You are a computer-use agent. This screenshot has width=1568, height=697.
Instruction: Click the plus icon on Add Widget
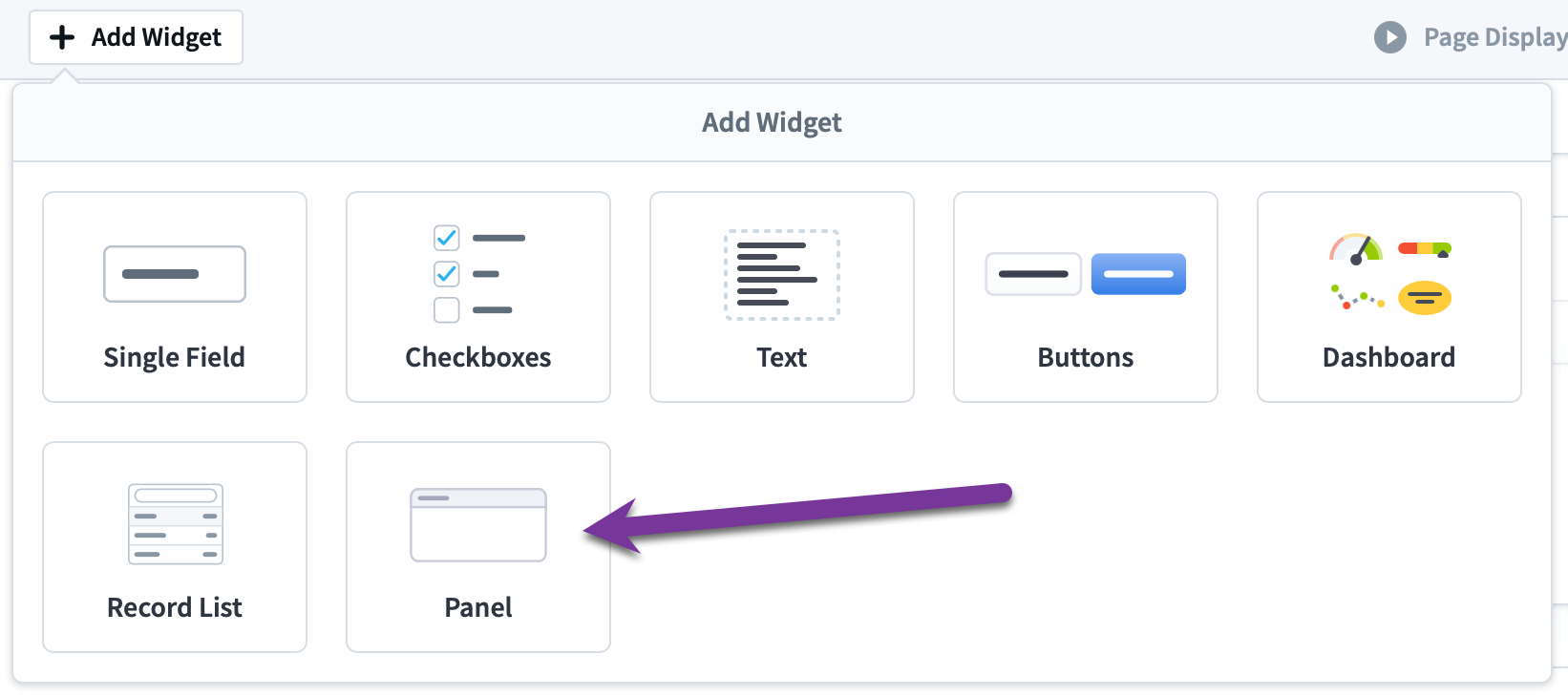[x=62, y=37]
